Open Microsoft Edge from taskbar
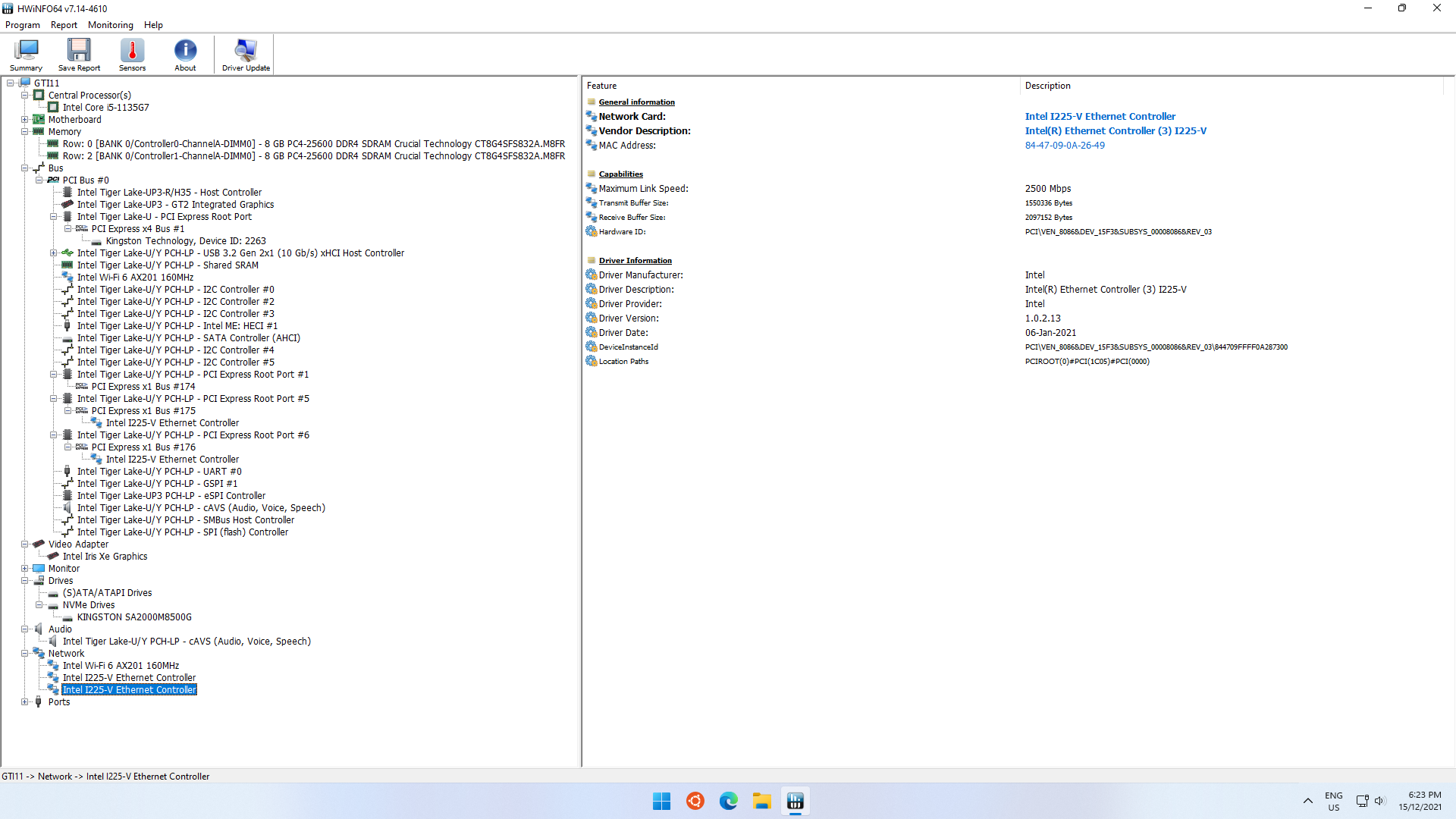Viewport: 1456px width, 819px height. 728,801
